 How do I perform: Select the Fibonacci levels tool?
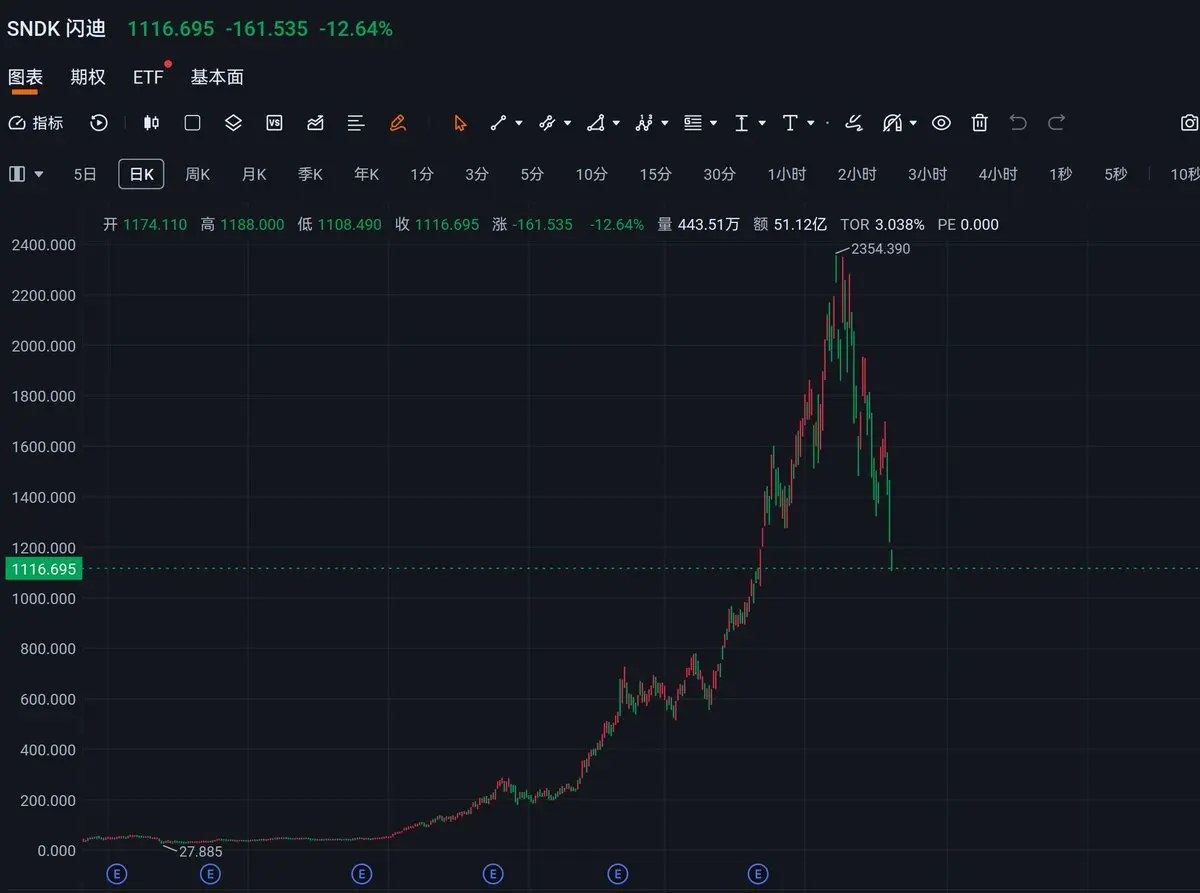pyautogui.click(x=693, y=123)
